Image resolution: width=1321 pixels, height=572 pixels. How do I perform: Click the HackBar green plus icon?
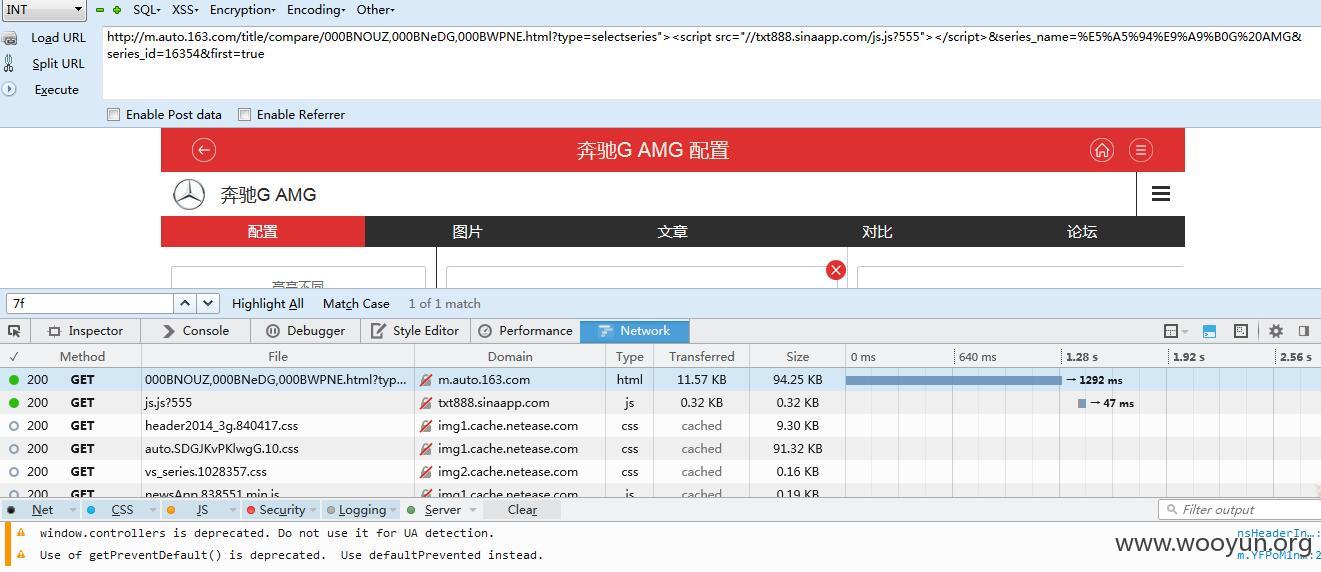pyautogui.click(x=117, y=10)
